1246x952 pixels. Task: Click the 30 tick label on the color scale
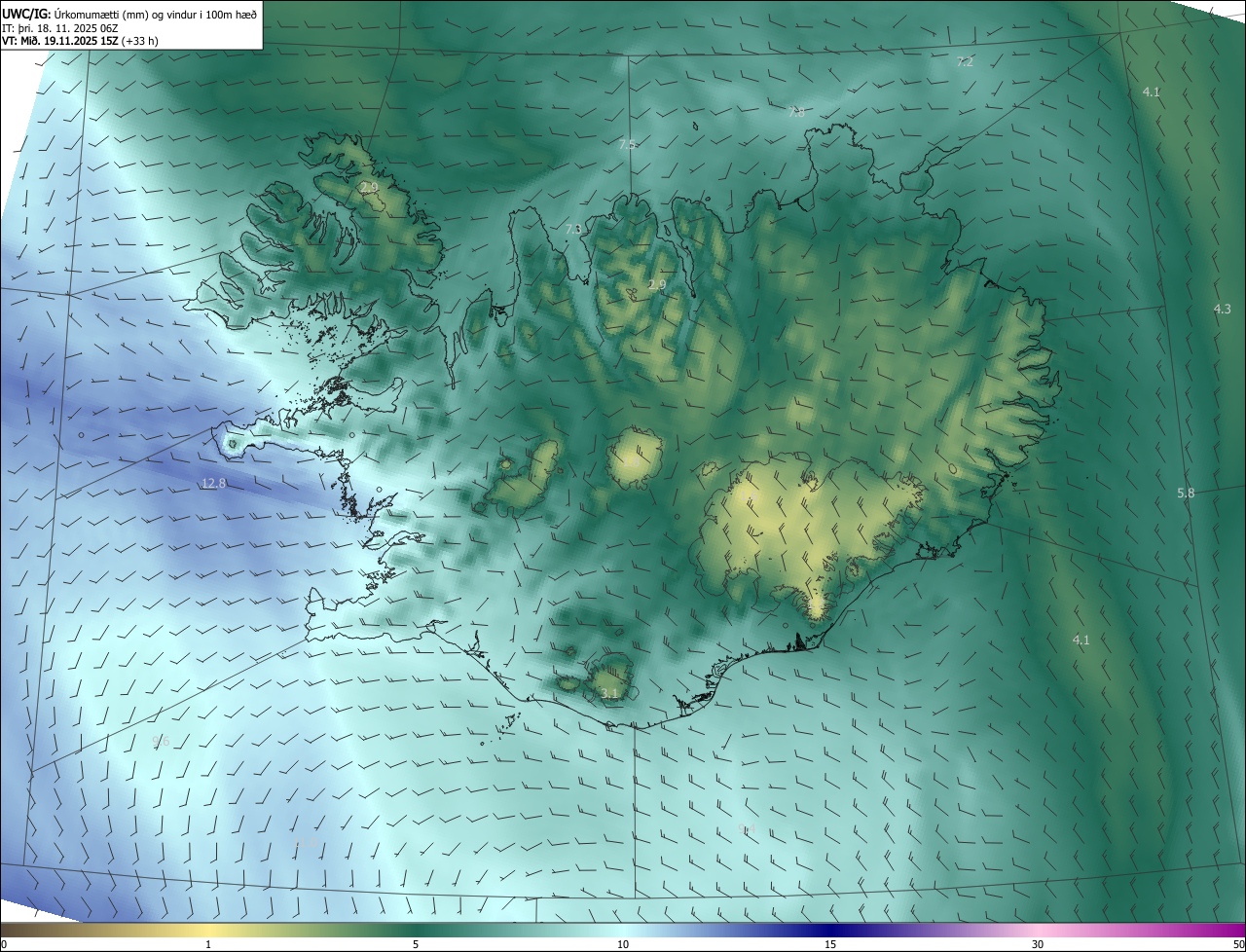point(1038,944)
